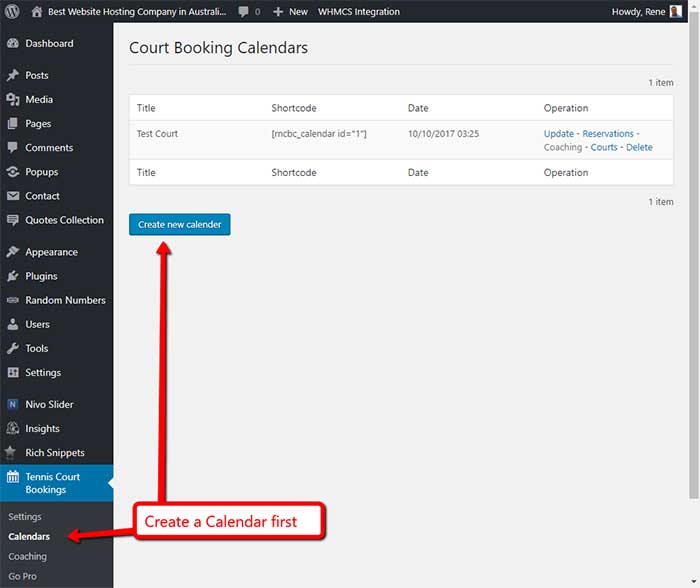
Task: Open Reservations link for Test Court
Action: 608,133
